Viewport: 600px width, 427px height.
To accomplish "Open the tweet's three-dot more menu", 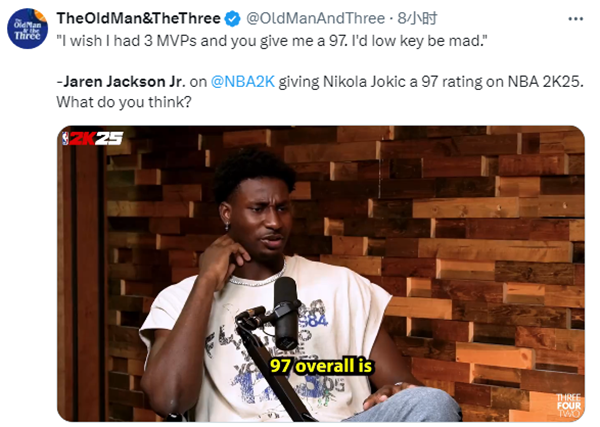I will [x=576, y=19].
